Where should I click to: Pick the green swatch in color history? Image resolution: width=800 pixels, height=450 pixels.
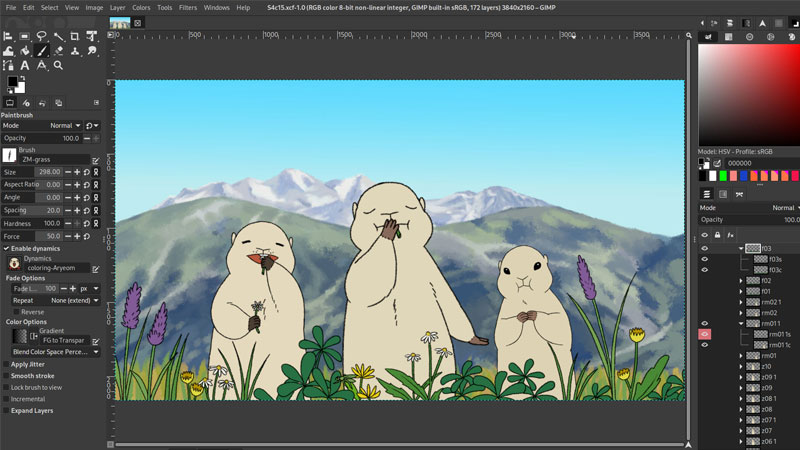pyautogui.click(x=723, y=176)
